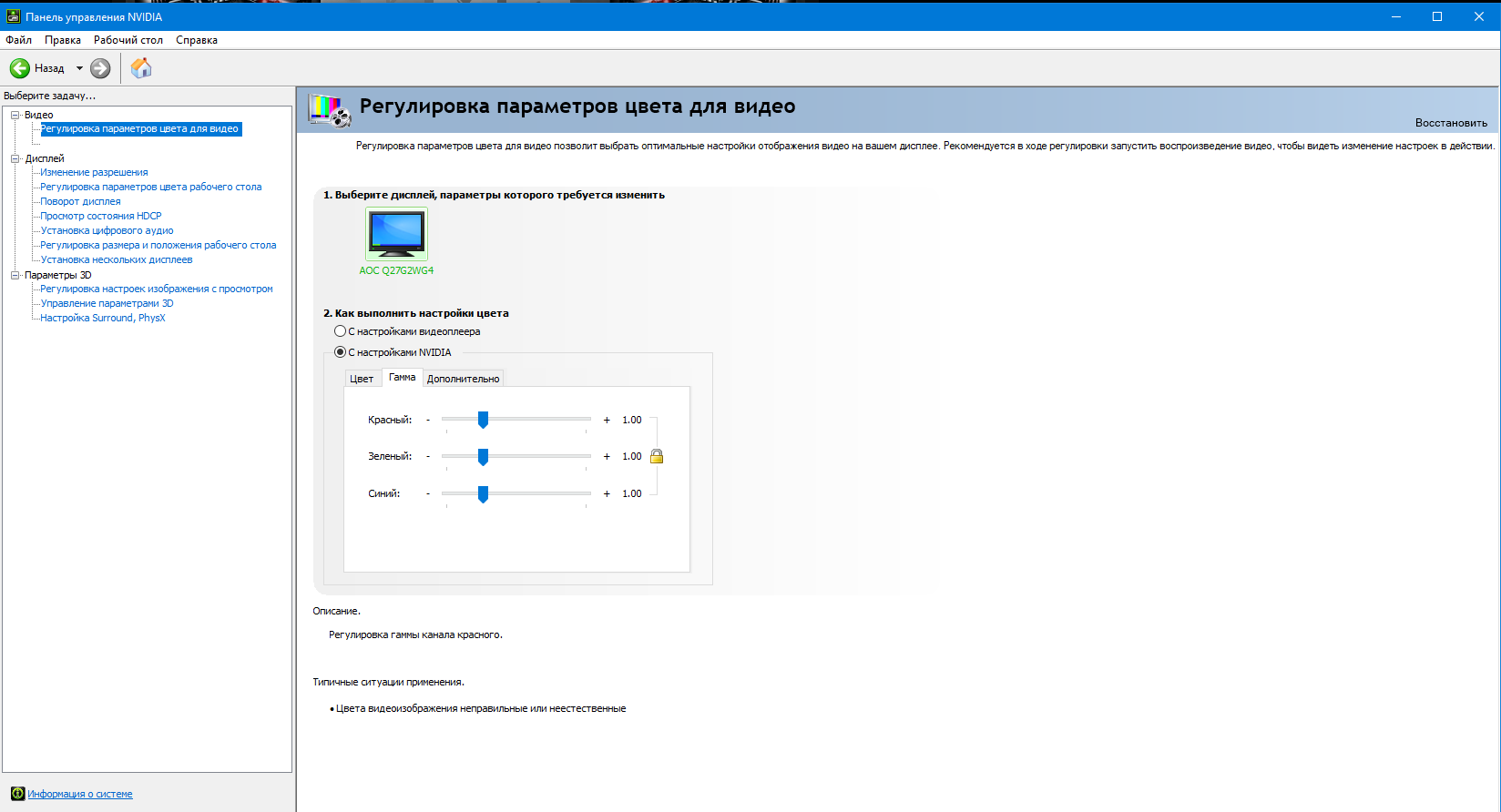Click plus for Зеленый gamma

[x=607, y=456]
